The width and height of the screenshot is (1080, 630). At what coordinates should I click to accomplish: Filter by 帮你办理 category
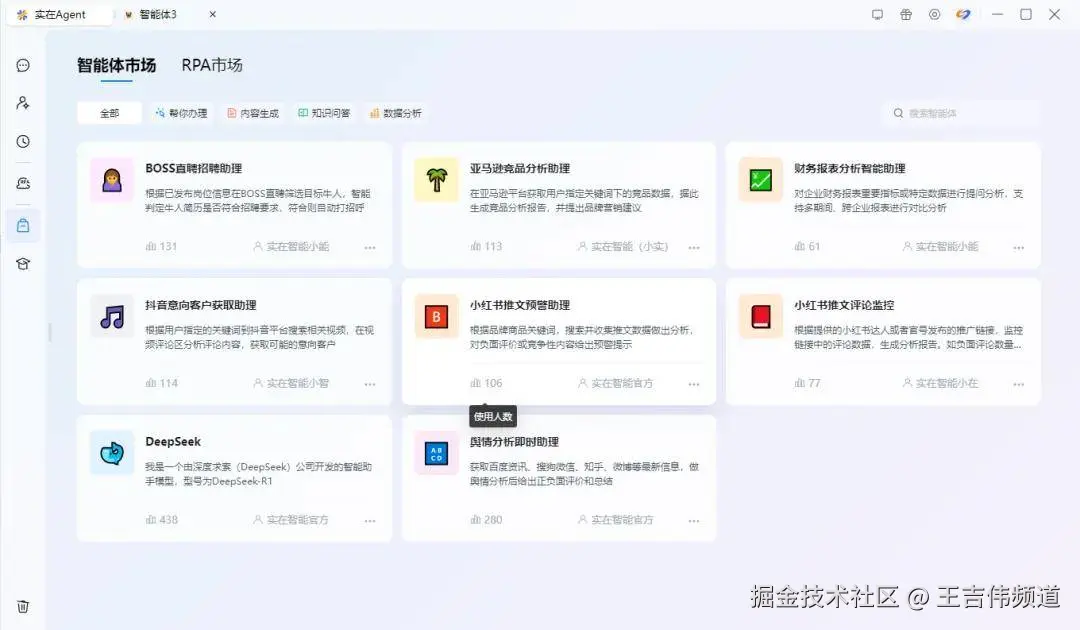pyautogui.click(x=182, y=113)
